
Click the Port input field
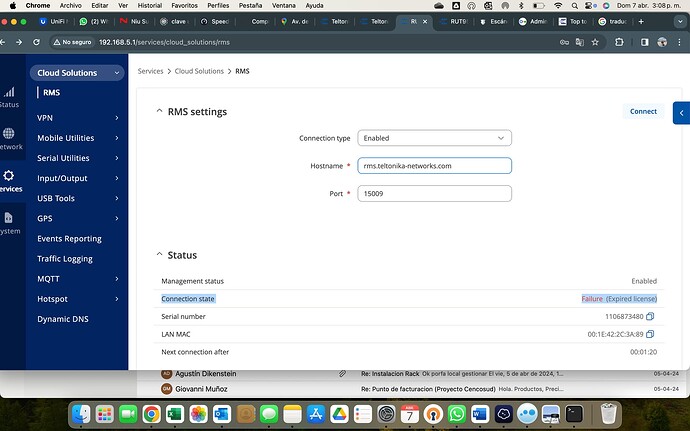[434, 193]
